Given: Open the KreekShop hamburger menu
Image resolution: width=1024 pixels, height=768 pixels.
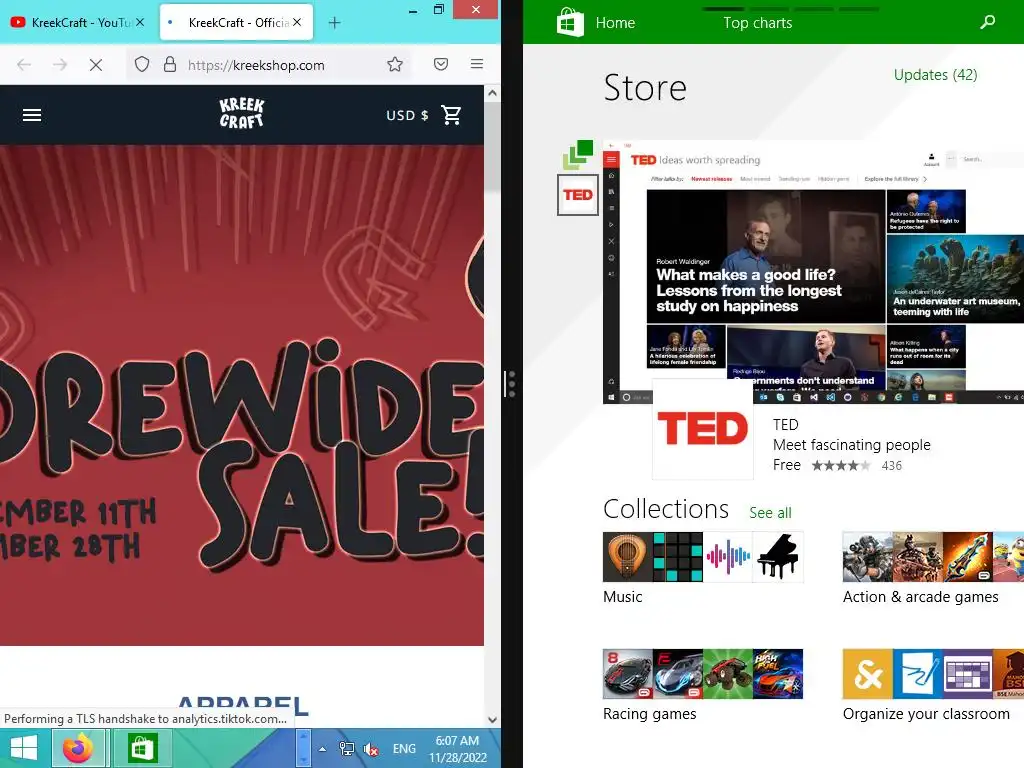Looking at the screenshot, I should coord(32,115).
